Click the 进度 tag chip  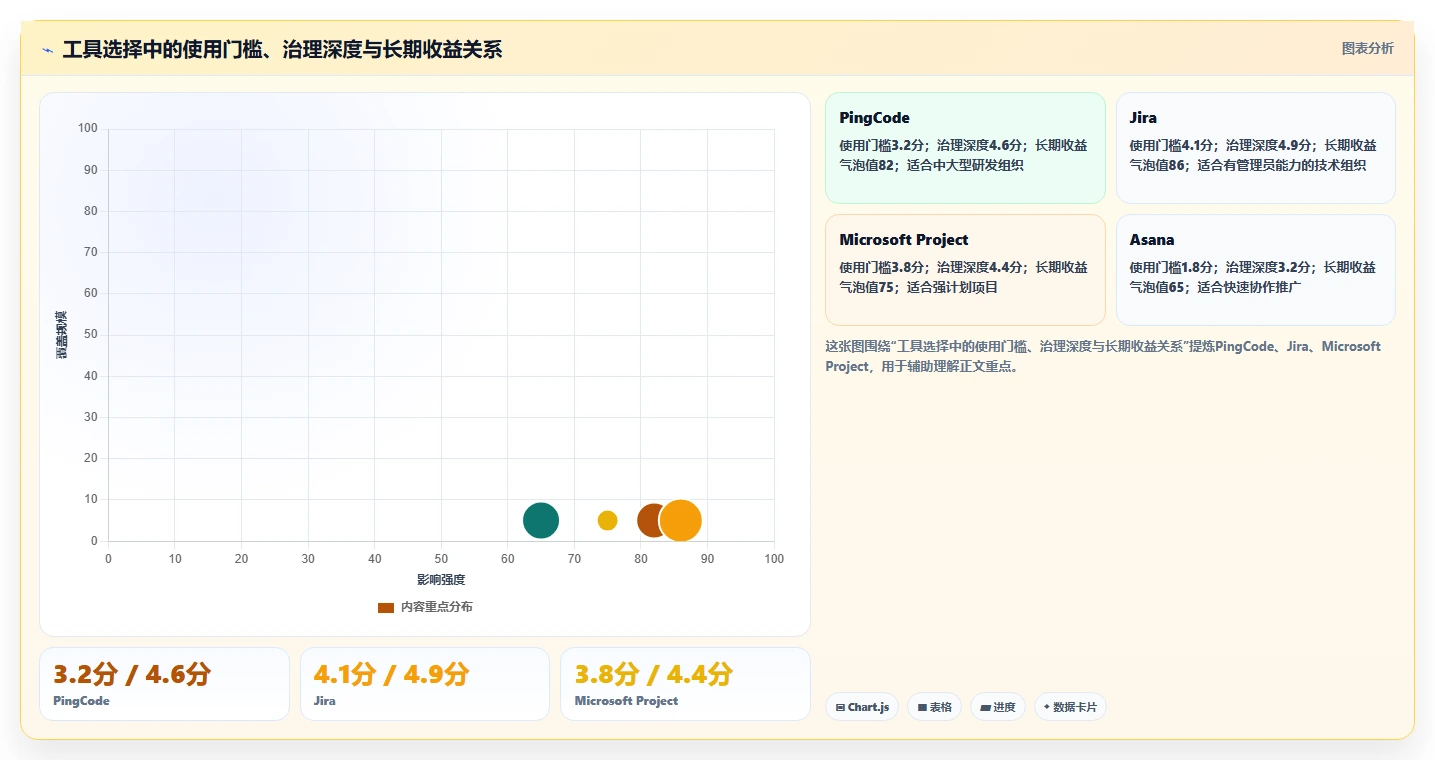(998, 707)
